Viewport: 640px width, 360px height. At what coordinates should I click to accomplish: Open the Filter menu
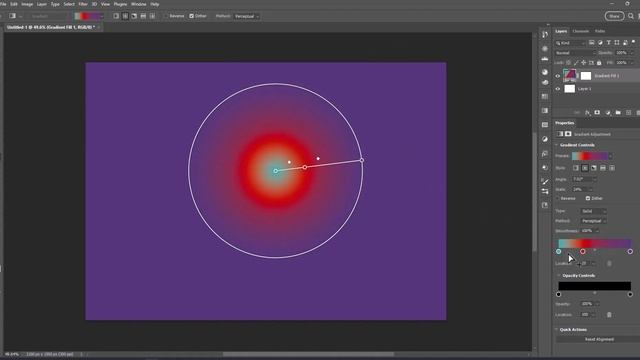83,4
